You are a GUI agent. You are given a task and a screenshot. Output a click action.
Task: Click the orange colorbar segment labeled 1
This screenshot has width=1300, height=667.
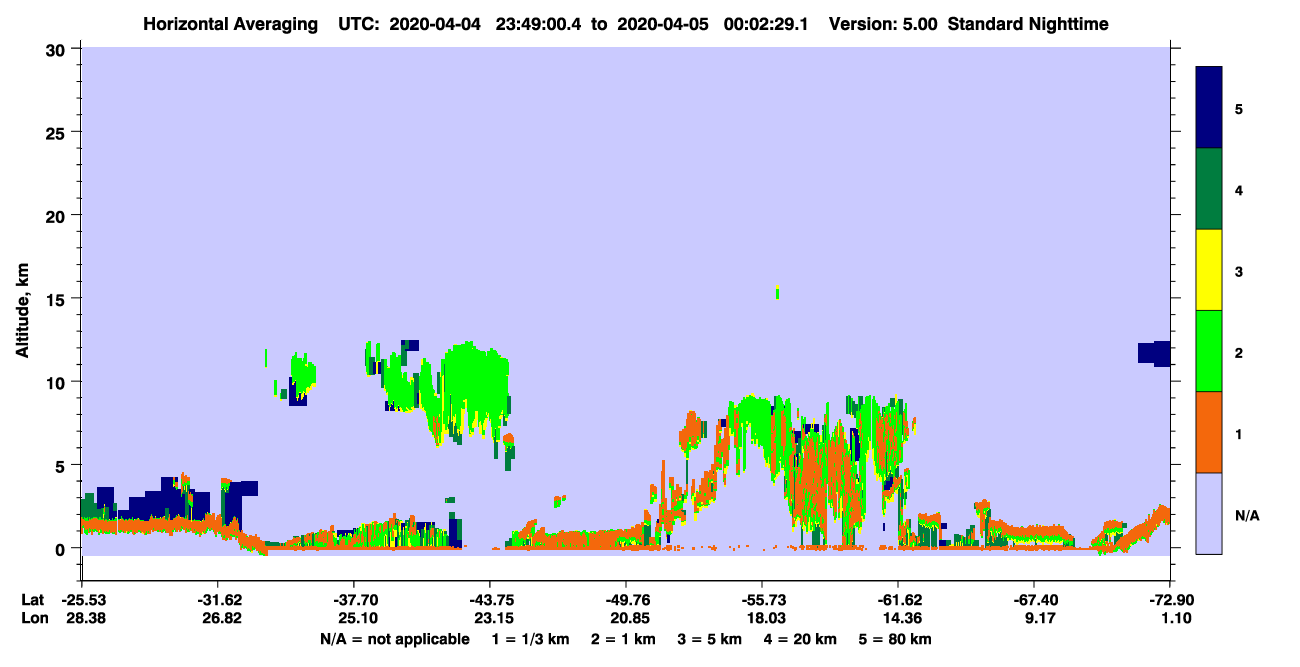pos(1209,432)
